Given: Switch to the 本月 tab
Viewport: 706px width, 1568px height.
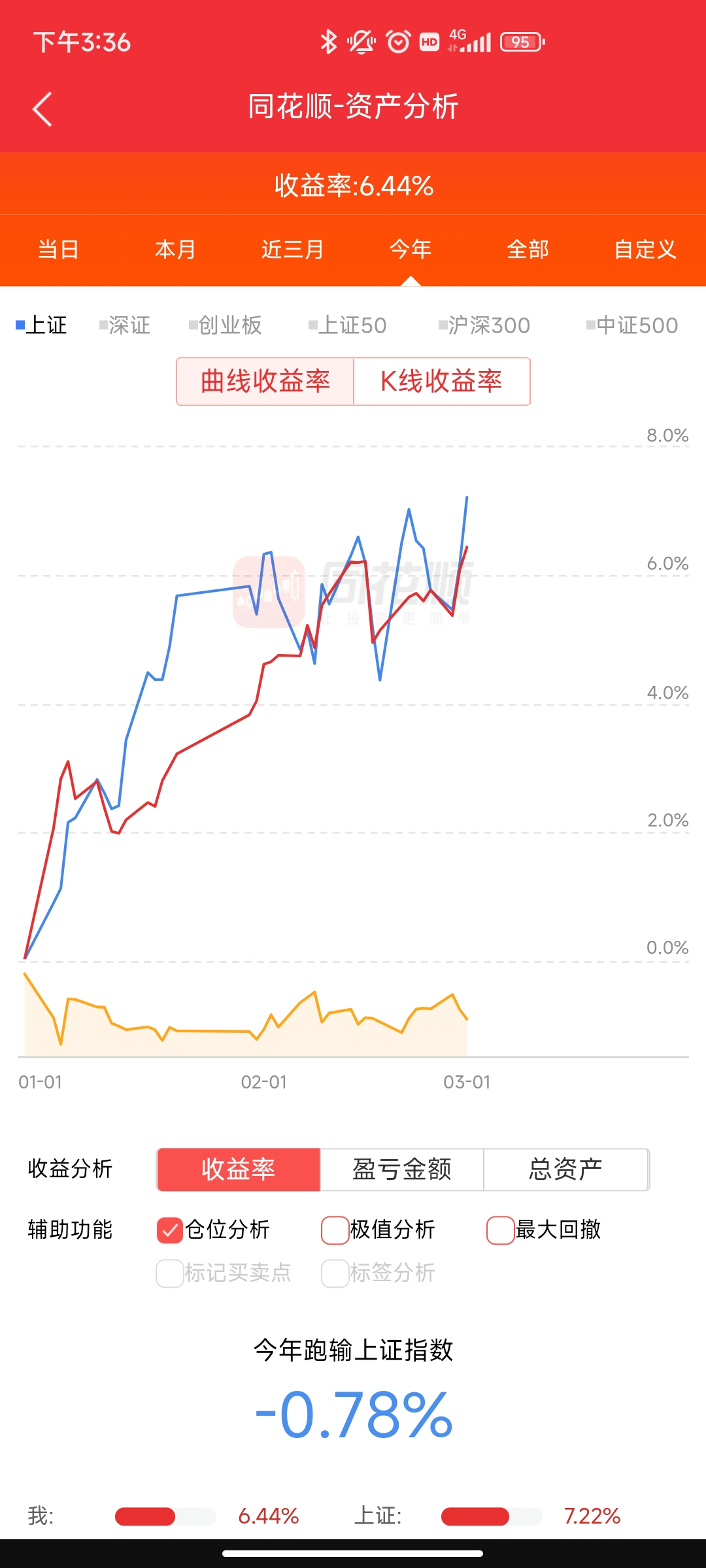Looking at the screenshot, I should point(175,250).
